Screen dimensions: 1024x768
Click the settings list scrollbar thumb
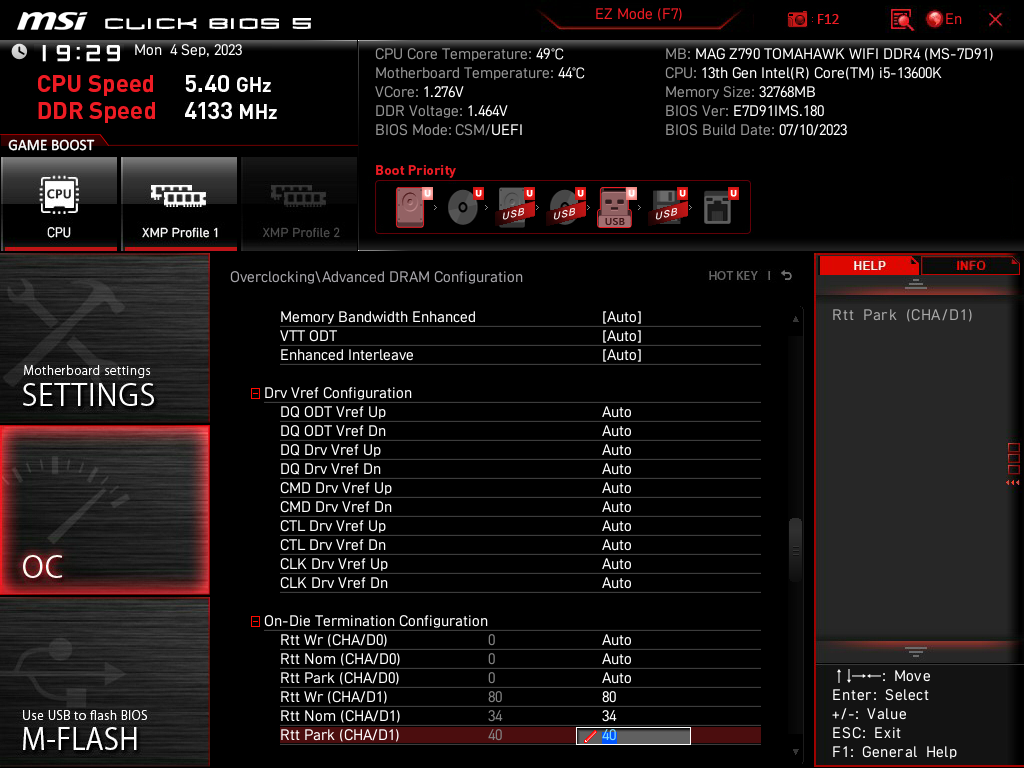click(x=795, y=550)
